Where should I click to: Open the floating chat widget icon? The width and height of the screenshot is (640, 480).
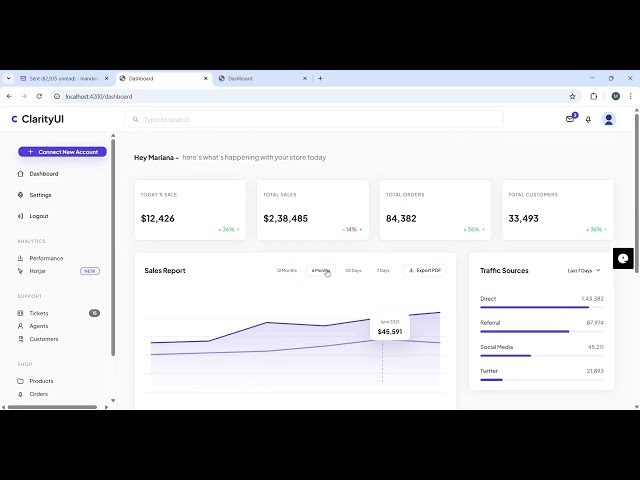click(x=623, y=258)
